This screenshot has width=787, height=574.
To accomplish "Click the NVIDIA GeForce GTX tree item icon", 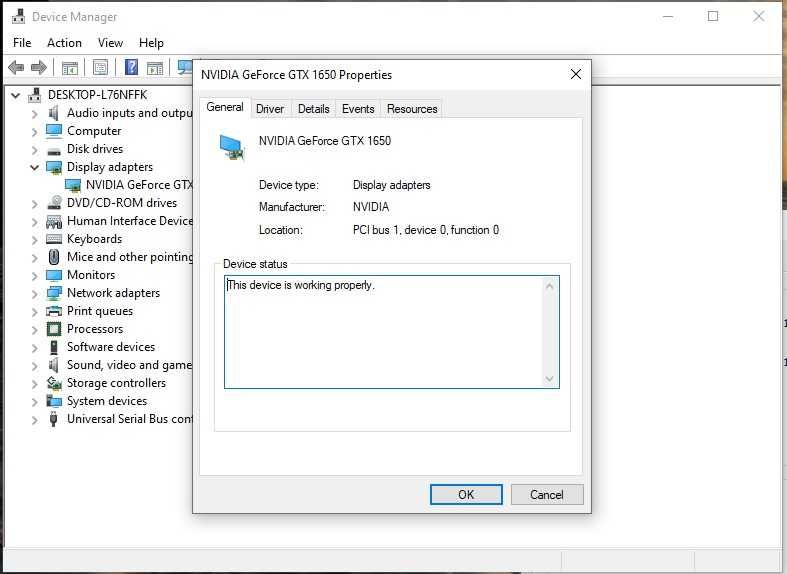I will tap(73, 185).
